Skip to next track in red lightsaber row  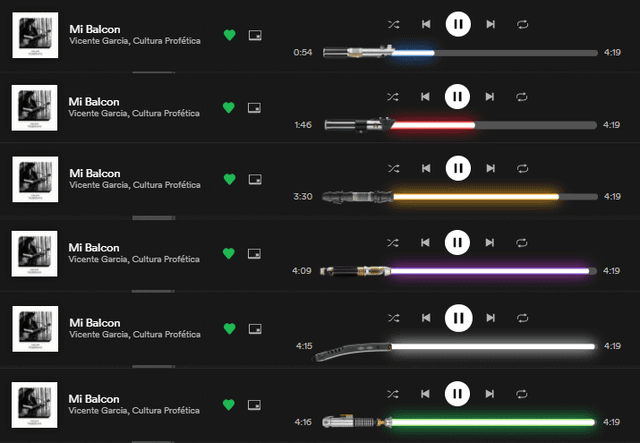[490, 96]
